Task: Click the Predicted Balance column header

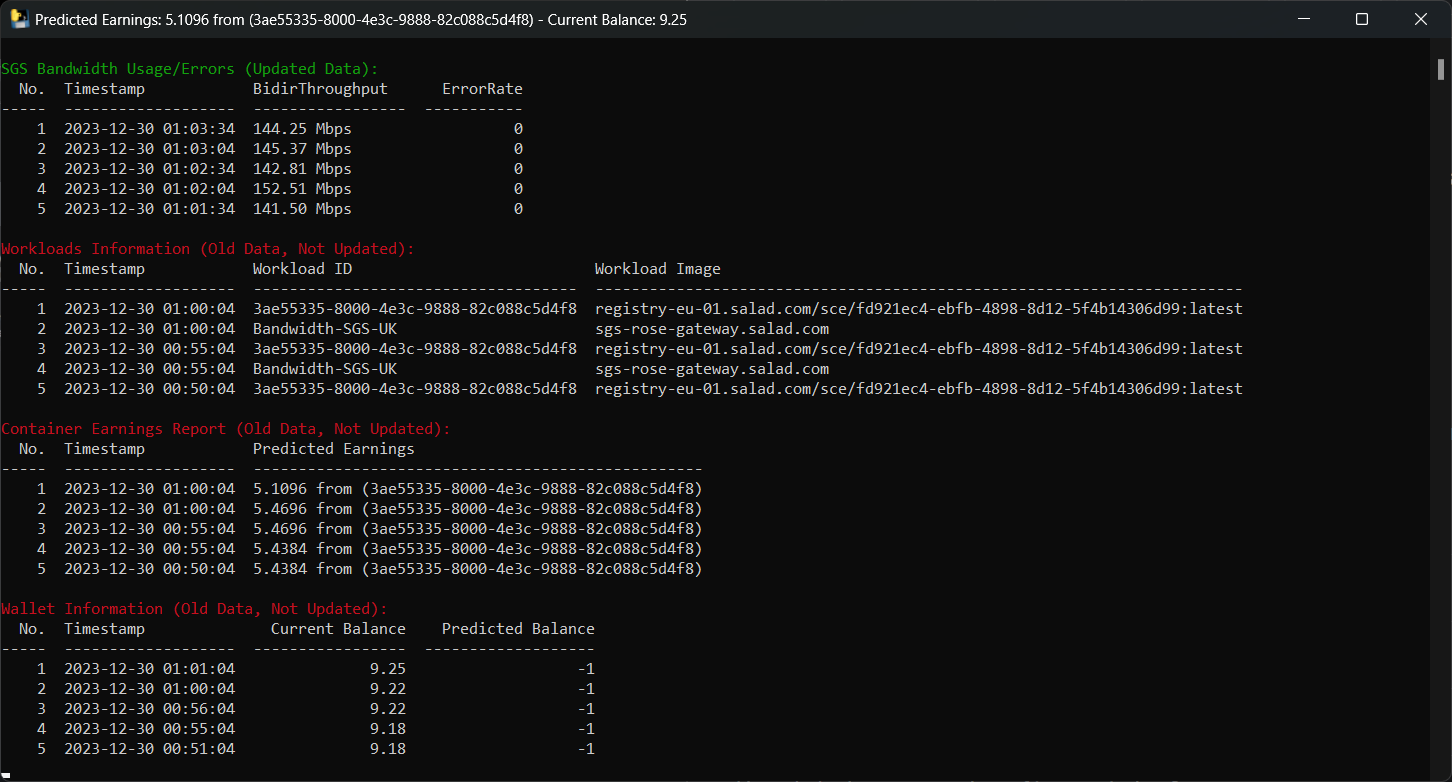Action: click(518, 629)
